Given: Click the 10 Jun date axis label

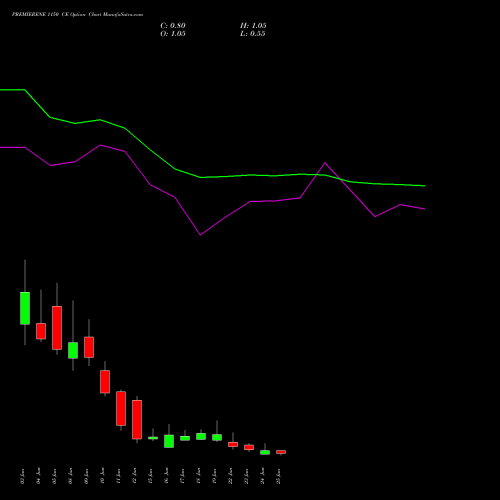Looking at the screenshot, I should 103,476.
